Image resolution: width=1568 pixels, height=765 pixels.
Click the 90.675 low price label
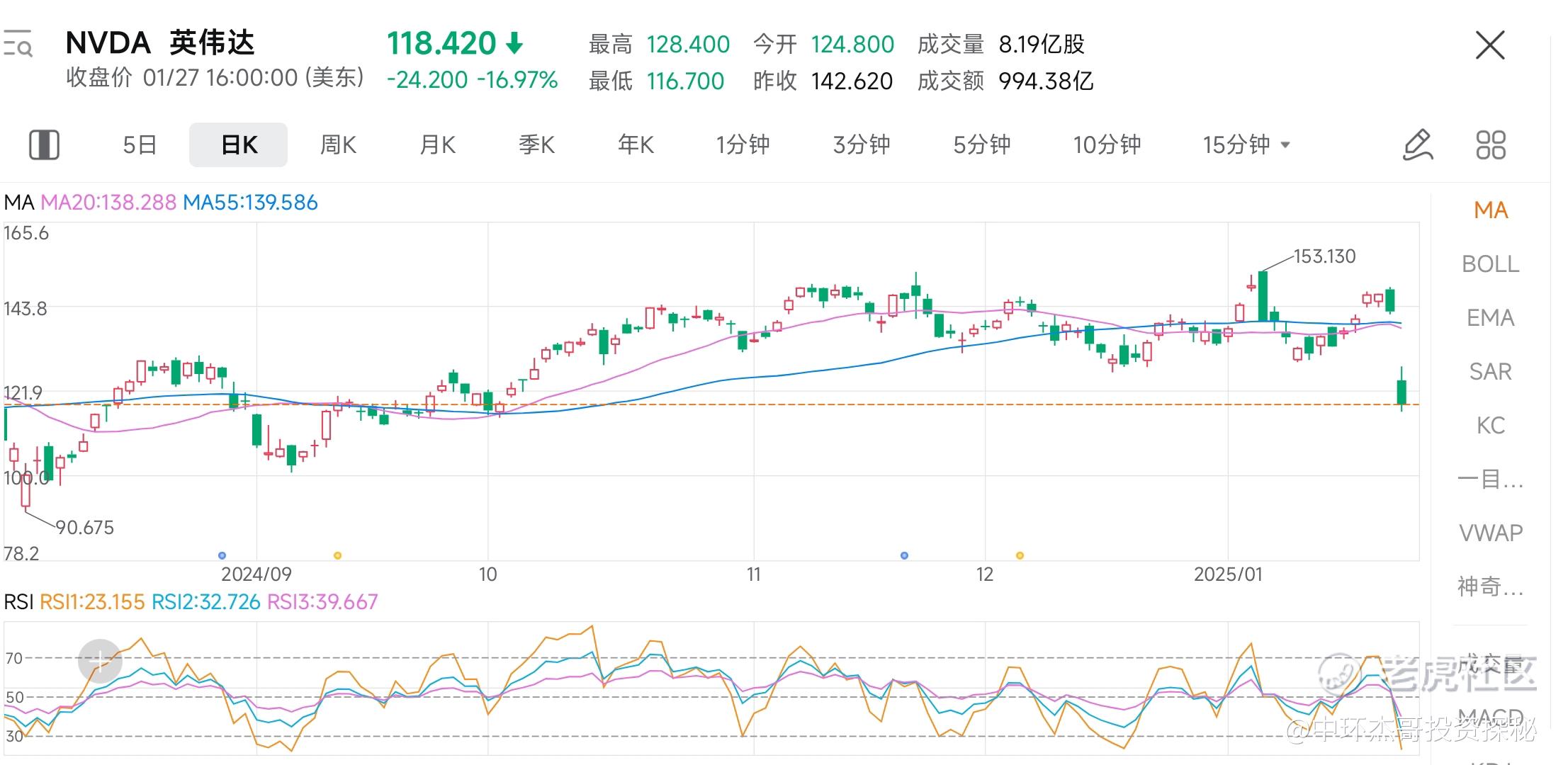tap(84, 528)
